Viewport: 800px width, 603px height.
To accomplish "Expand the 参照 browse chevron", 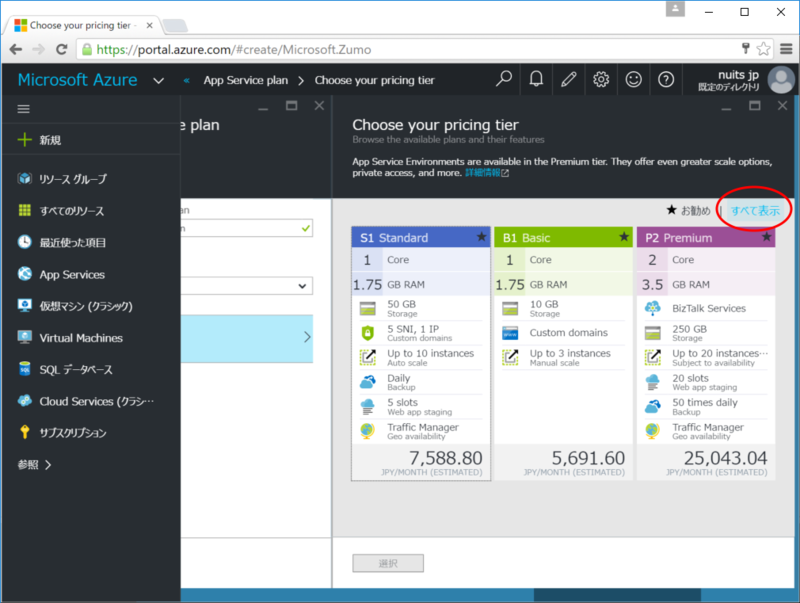I will 48,465.
